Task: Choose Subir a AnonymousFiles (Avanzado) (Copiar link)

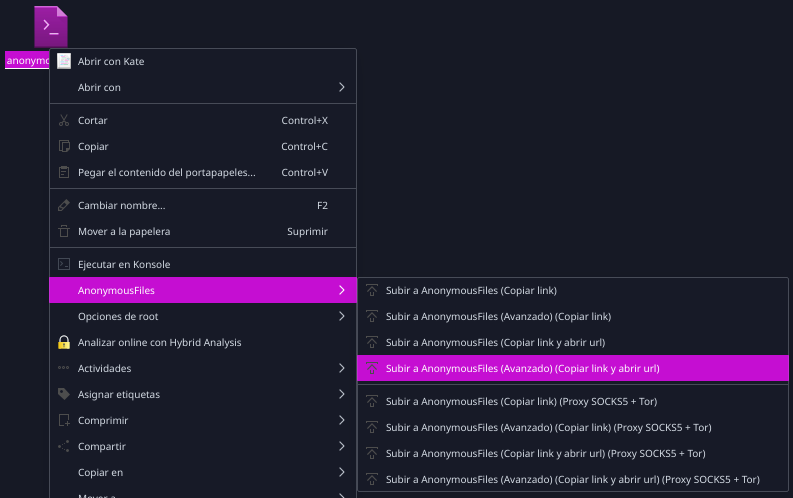Action: [x=572, y=316]
